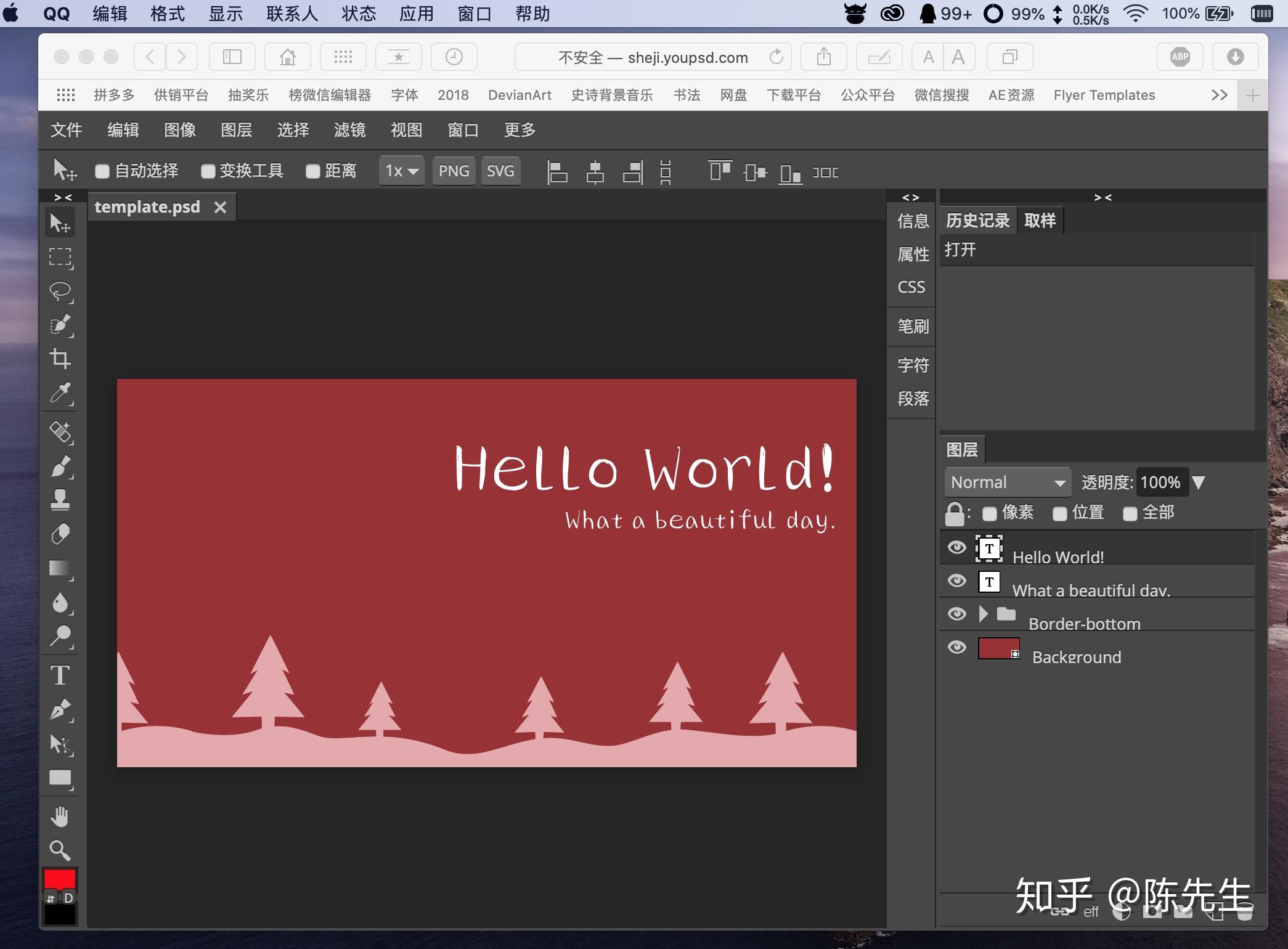The width and height of the screenshot is (1288, 949).
Task: Open the Normal blend mode dropdown
Action: [x=1008, y=482]
